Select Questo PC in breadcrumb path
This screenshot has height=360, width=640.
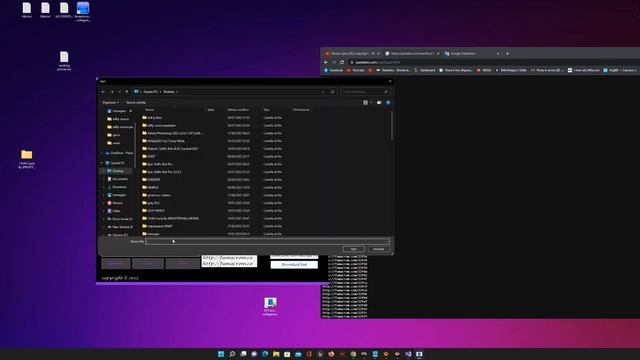151,92
